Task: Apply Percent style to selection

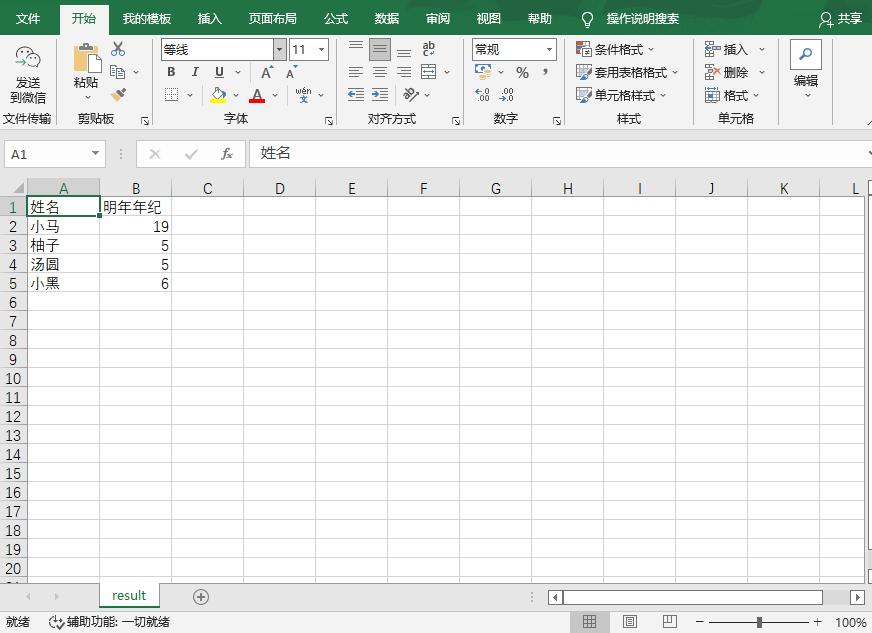Action: (x=522, y=71)
